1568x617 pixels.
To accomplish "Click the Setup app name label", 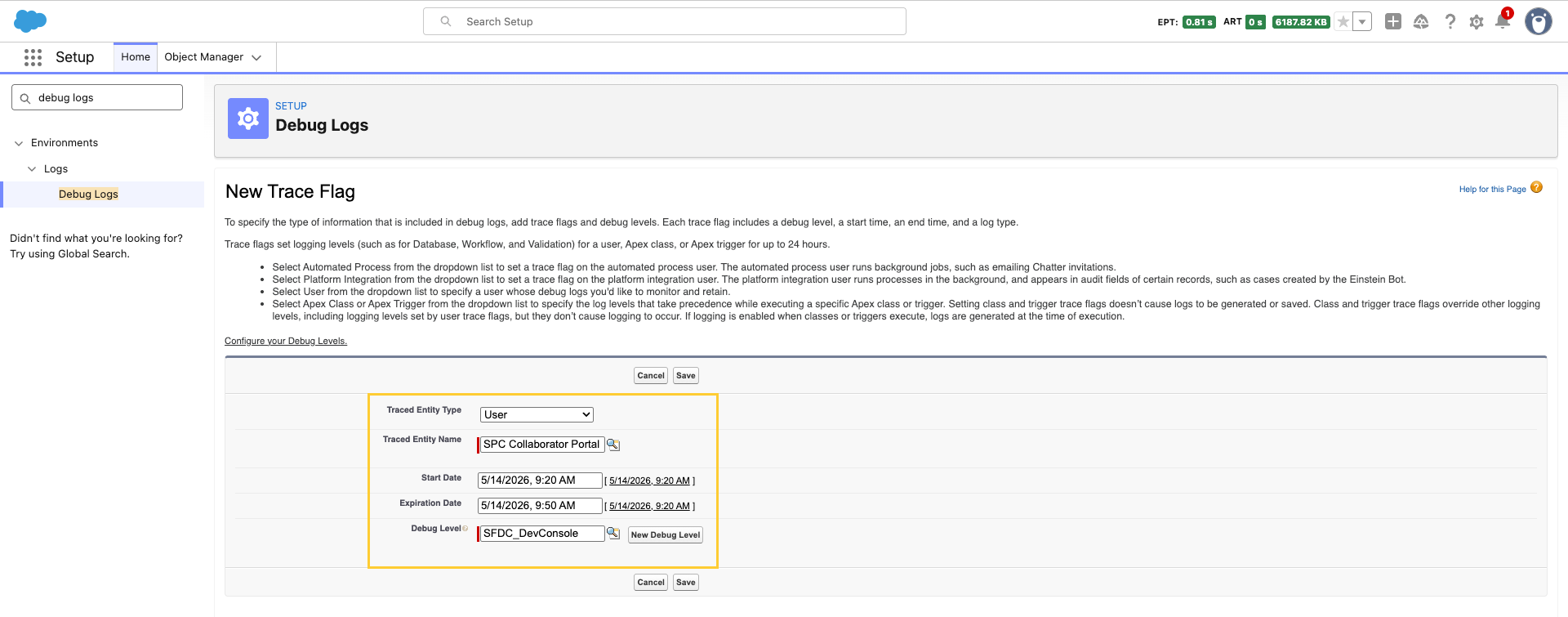I will [75, 57].
